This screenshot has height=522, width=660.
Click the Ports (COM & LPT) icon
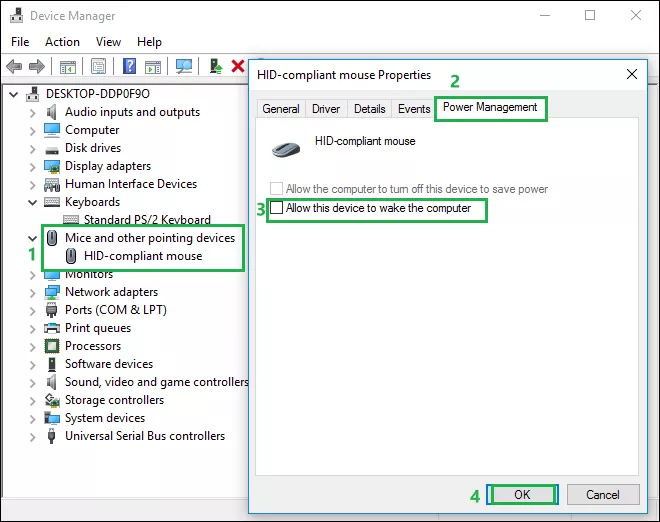point(51,310)
